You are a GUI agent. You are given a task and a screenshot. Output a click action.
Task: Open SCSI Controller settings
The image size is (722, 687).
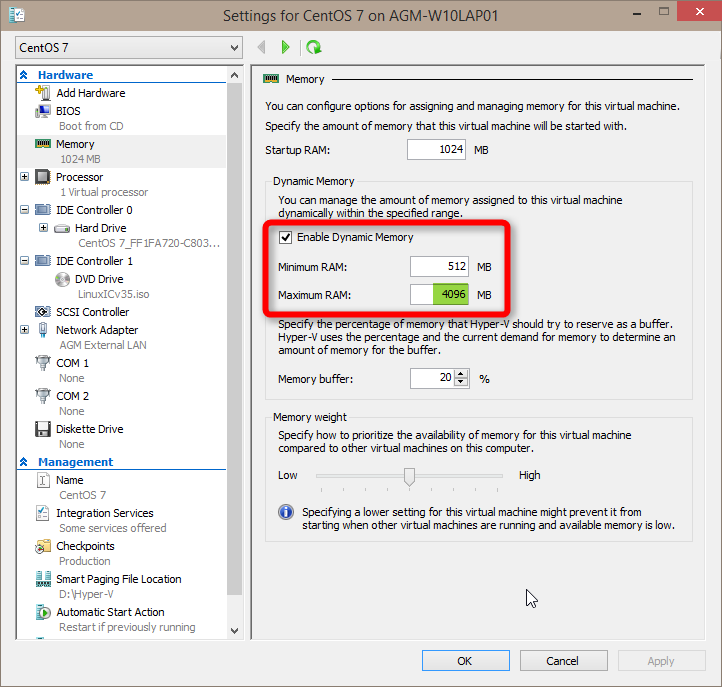93,312
